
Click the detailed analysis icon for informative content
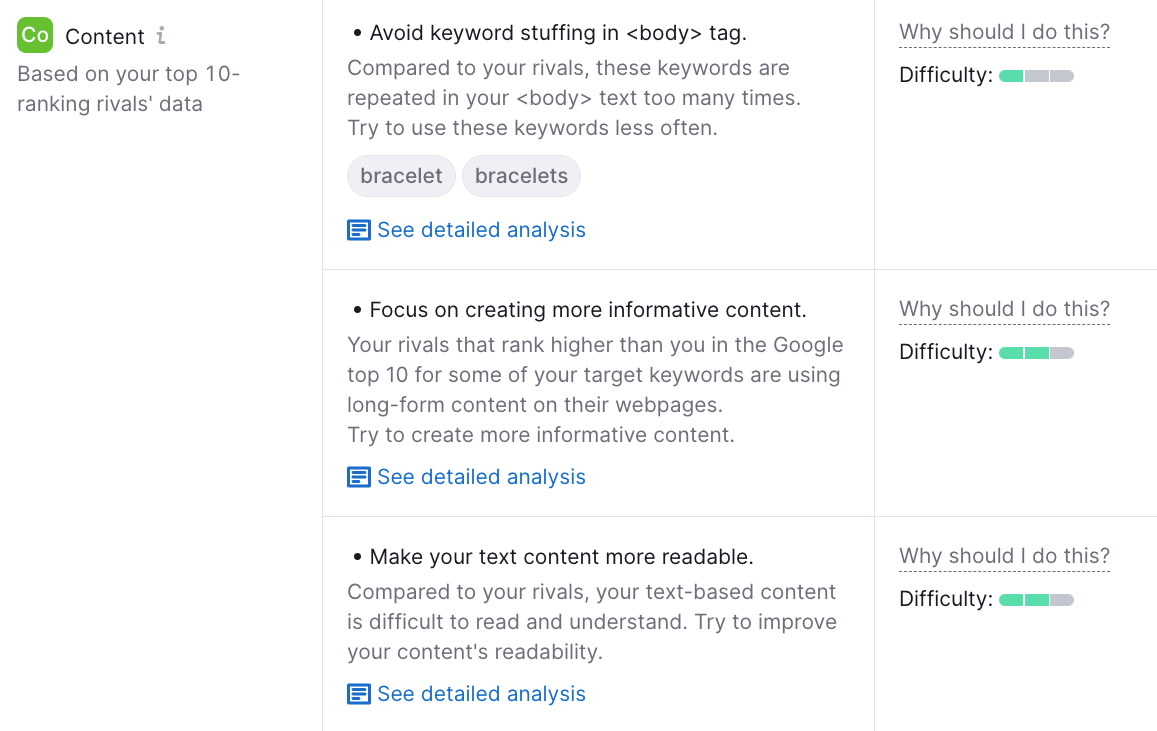(358, 476)
